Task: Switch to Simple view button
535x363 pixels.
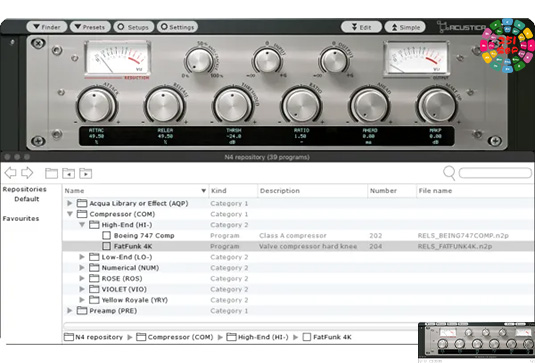Action: [x=405, y=27]
